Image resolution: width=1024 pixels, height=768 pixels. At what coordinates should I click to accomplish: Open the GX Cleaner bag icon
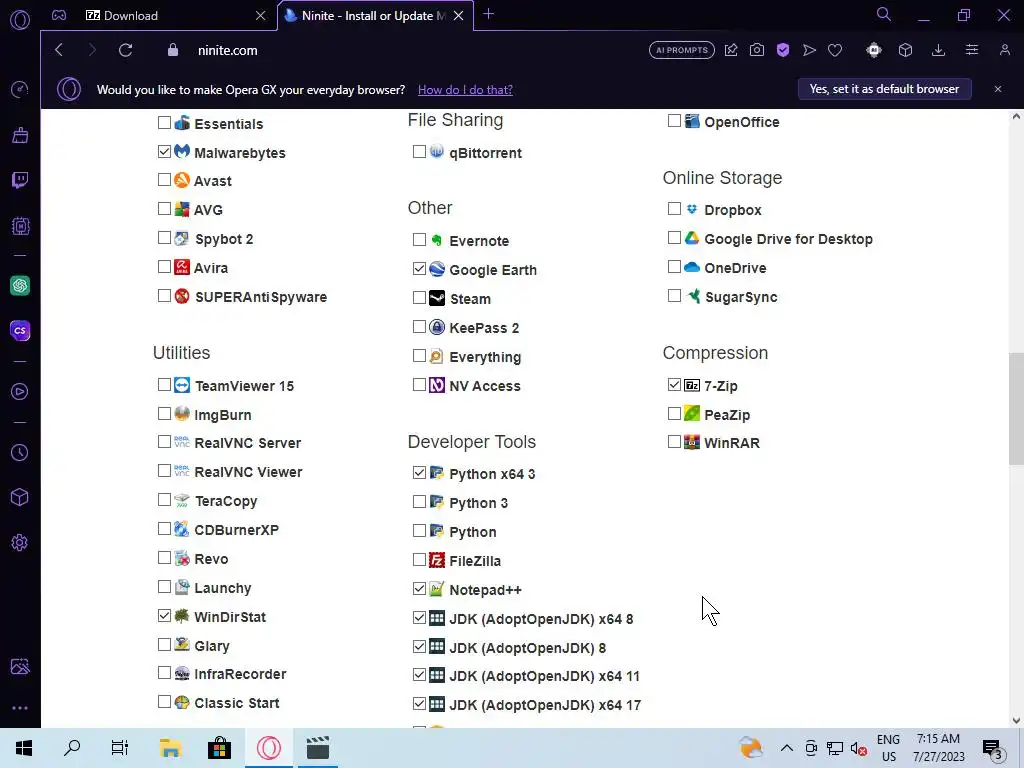click(20, 135)
